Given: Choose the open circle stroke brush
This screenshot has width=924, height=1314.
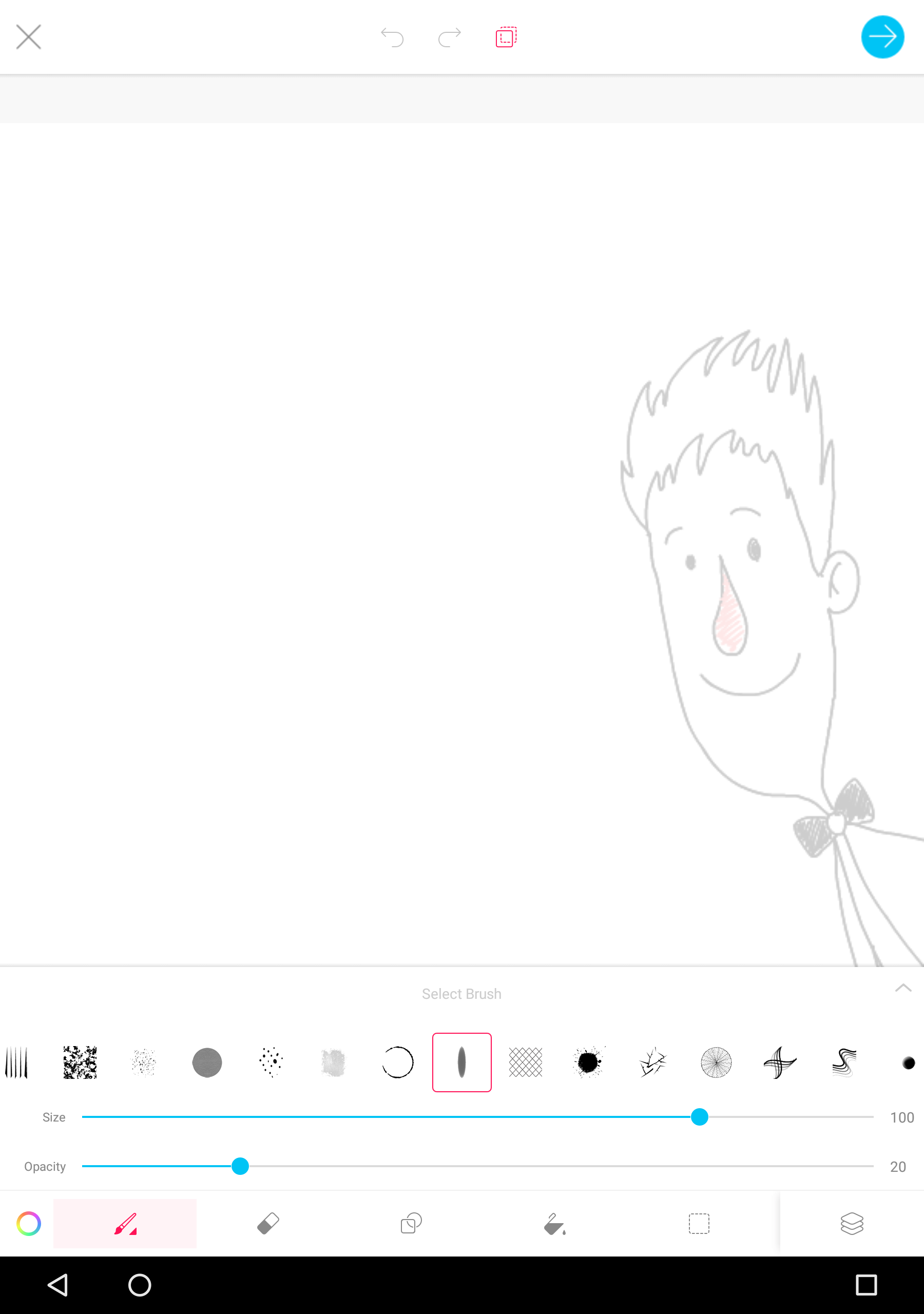Looking at the screenshot, I should click(x=397, y=1062).
